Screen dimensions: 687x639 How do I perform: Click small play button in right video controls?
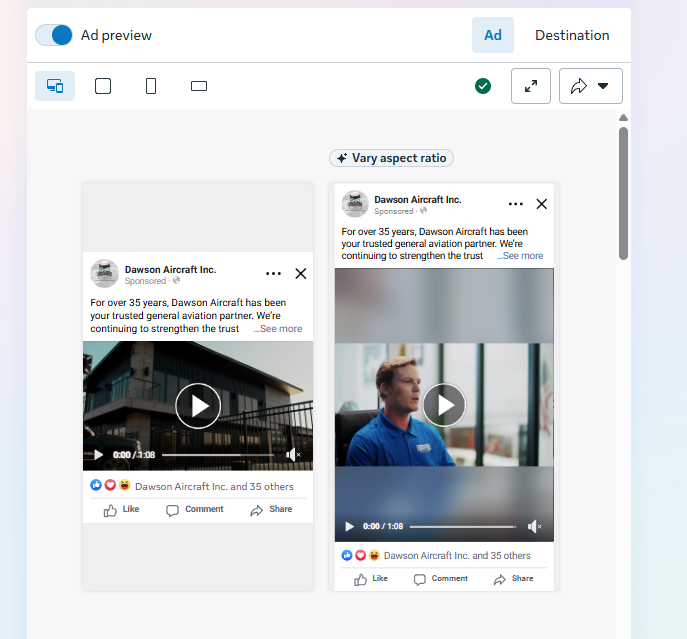[x=349, y=526]
